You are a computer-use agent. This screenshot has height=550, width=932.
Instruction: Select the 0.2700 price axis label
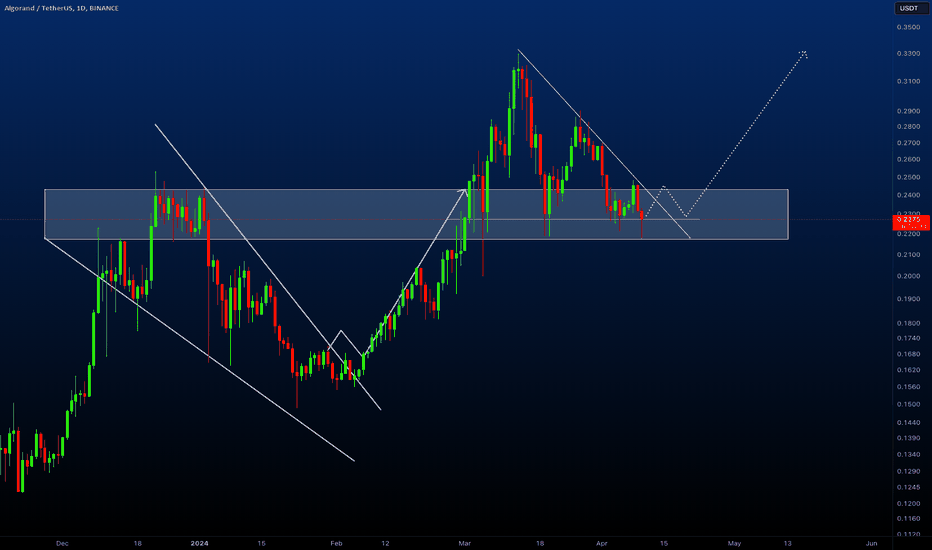(x=908, y=143)
